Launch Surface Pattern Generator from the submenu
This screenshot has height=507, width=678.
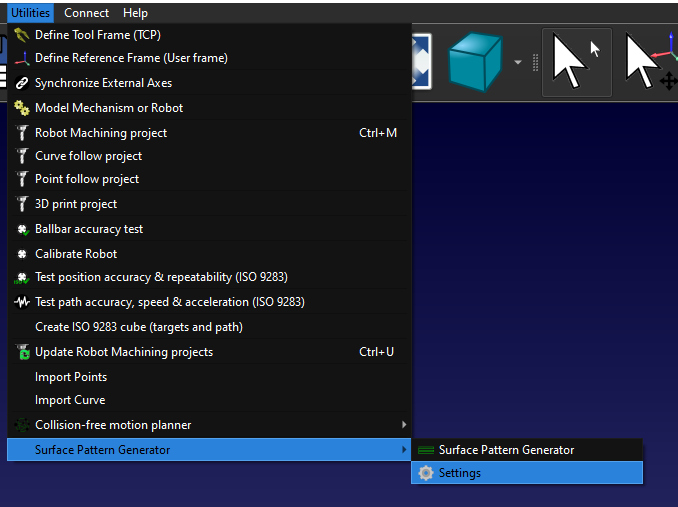(527, 450)
